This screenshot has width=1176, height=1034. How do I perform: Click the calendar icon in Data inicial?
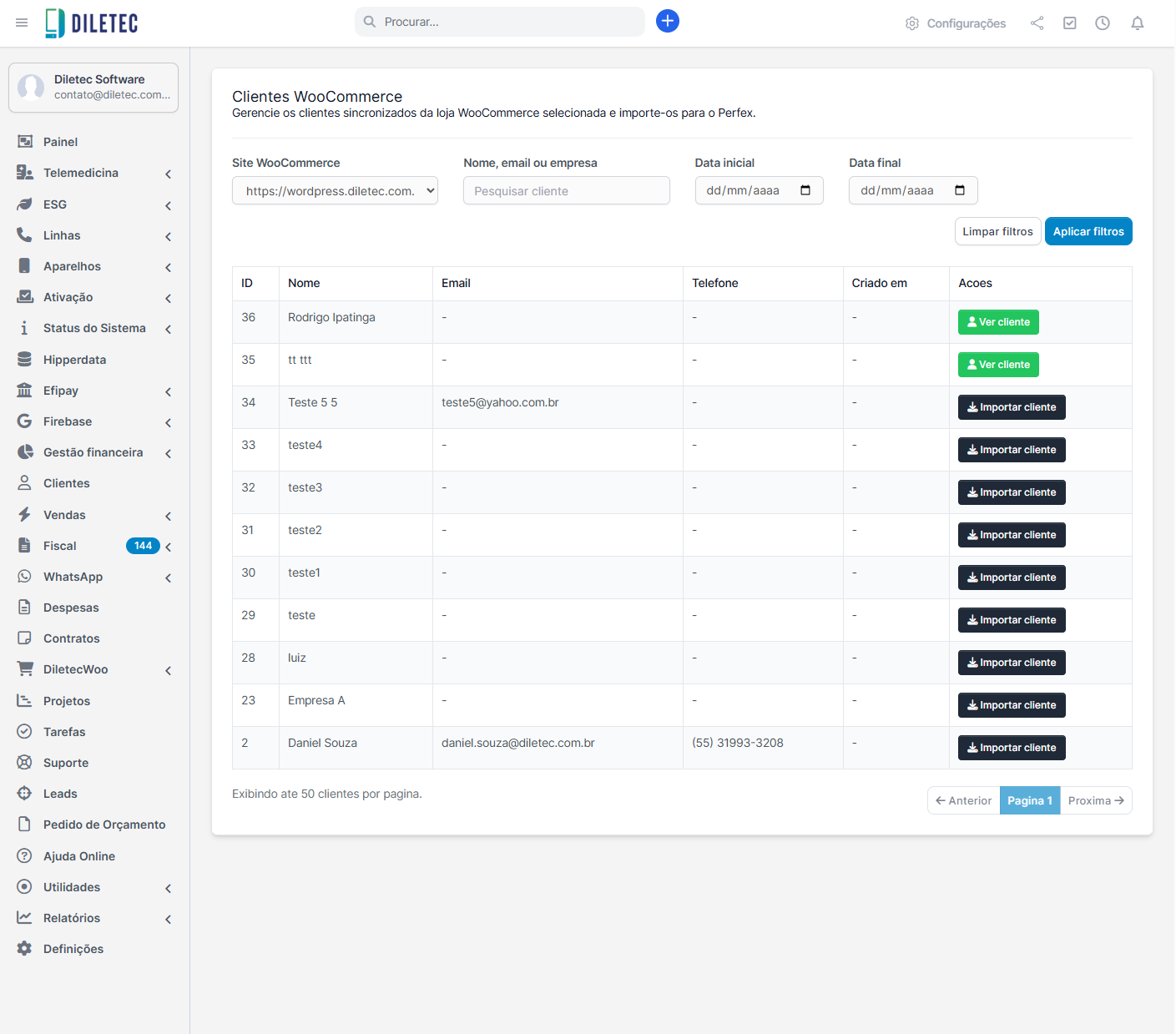(805, 190)
